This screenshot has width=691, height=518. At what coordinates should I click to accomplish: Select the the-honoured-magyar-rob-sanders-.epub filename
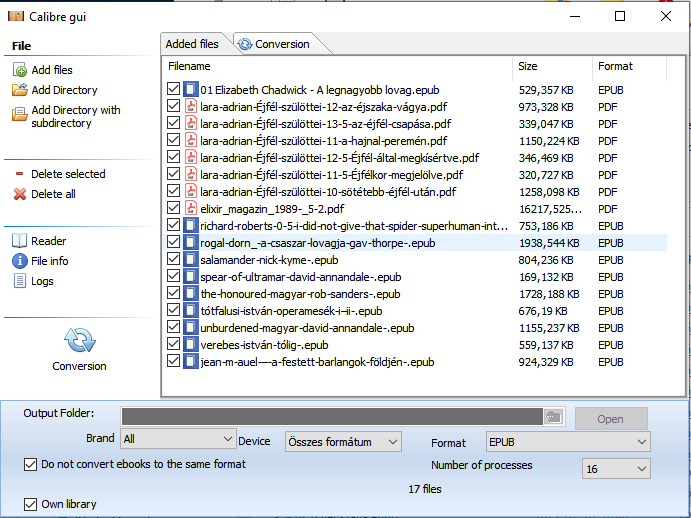[x=300, y=294]
